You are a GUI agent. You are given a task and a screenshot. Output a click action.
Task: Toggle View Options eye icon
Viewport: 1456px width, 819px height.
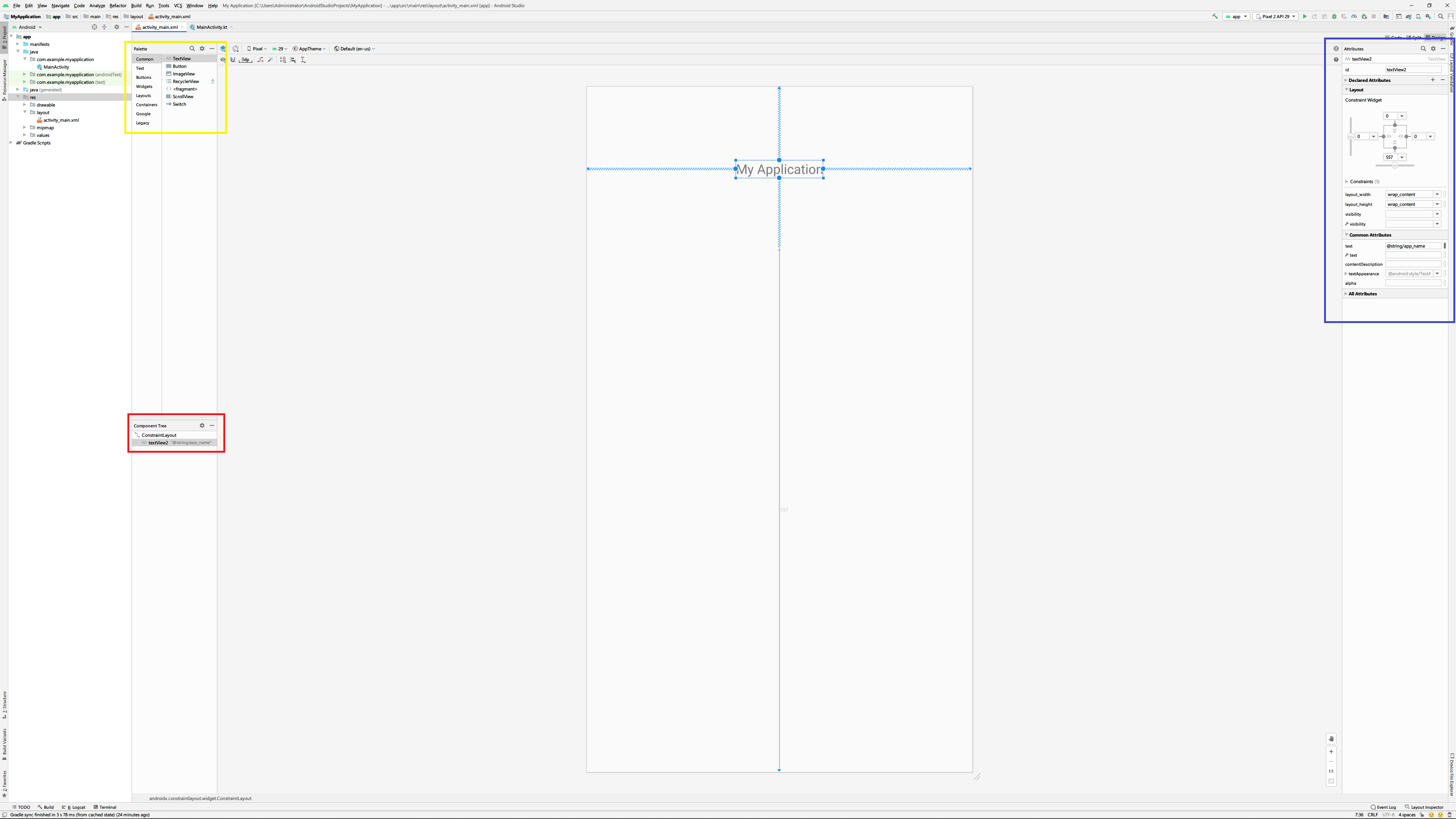(223, 60)
